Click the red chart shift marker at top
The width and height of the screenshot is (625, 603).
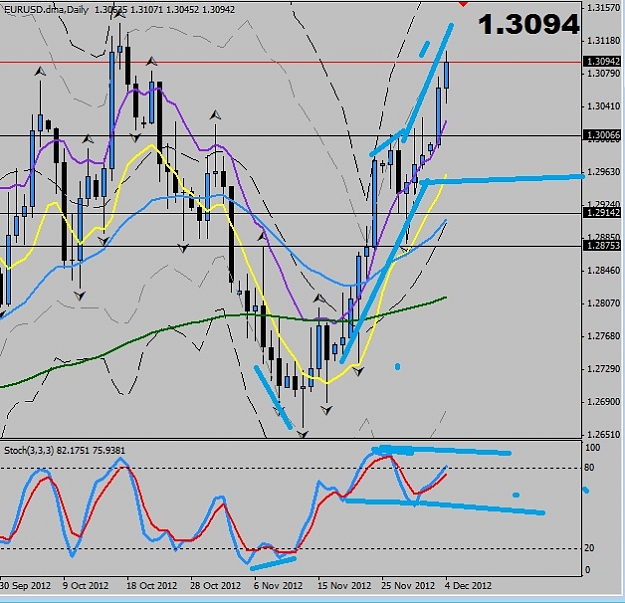tap(463, 4)
